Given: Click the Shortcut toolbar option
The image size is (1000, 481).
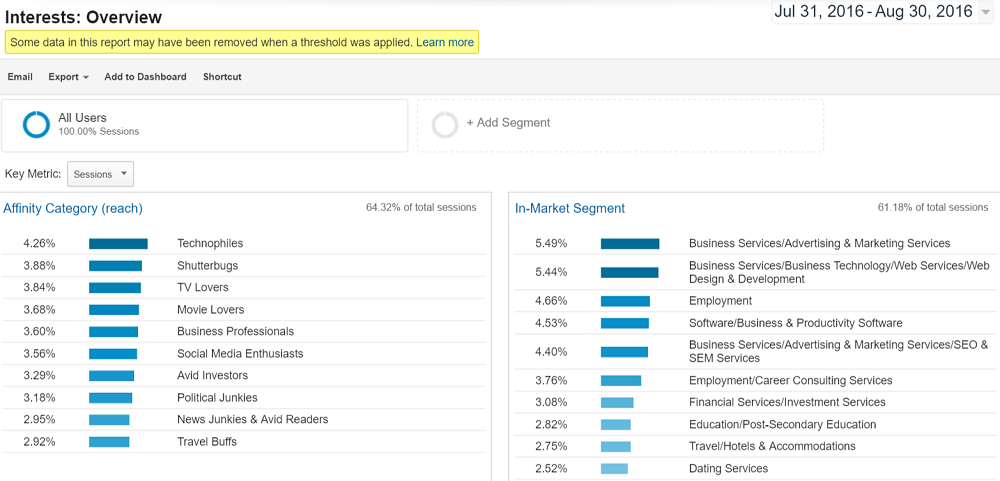Looking at the screenshot, I should [x=222, y=77].
